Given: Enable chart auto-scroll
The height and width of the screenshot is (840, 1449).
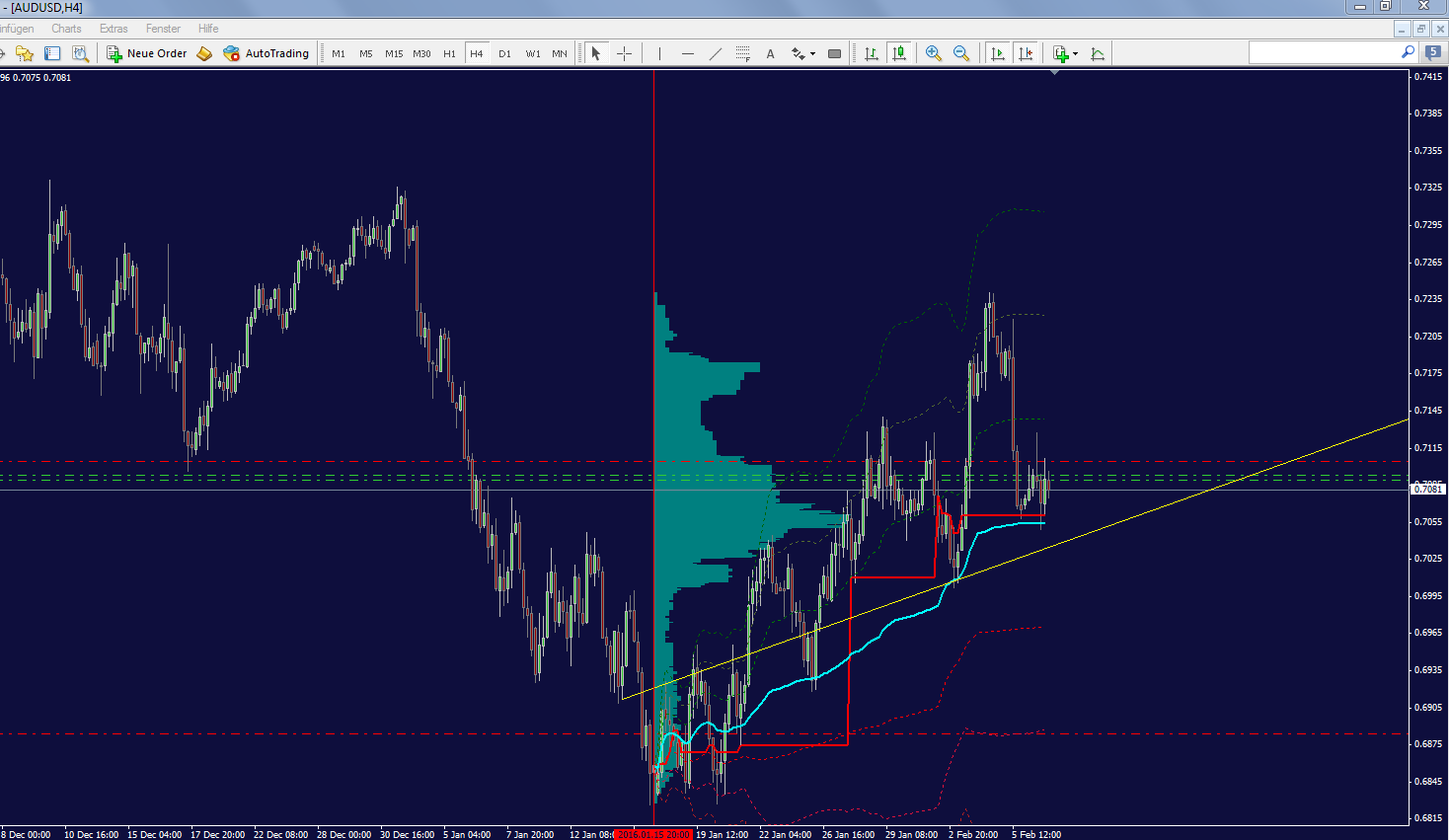Looking at the screenshot, I should (x=998, y=53).
